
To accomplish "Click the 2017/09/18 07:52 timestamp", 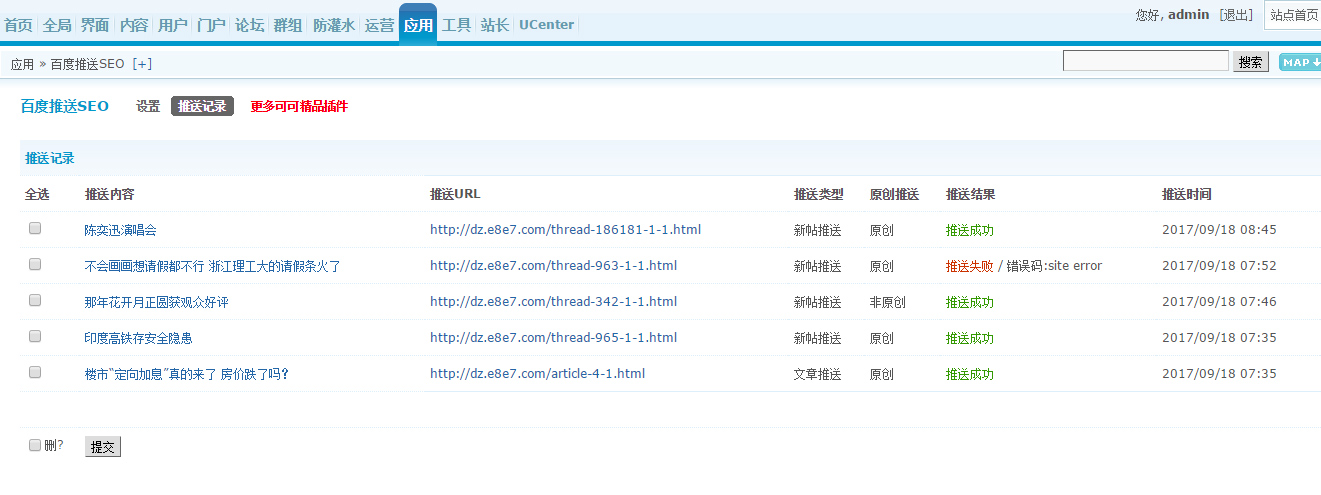I will point(1219,265).
